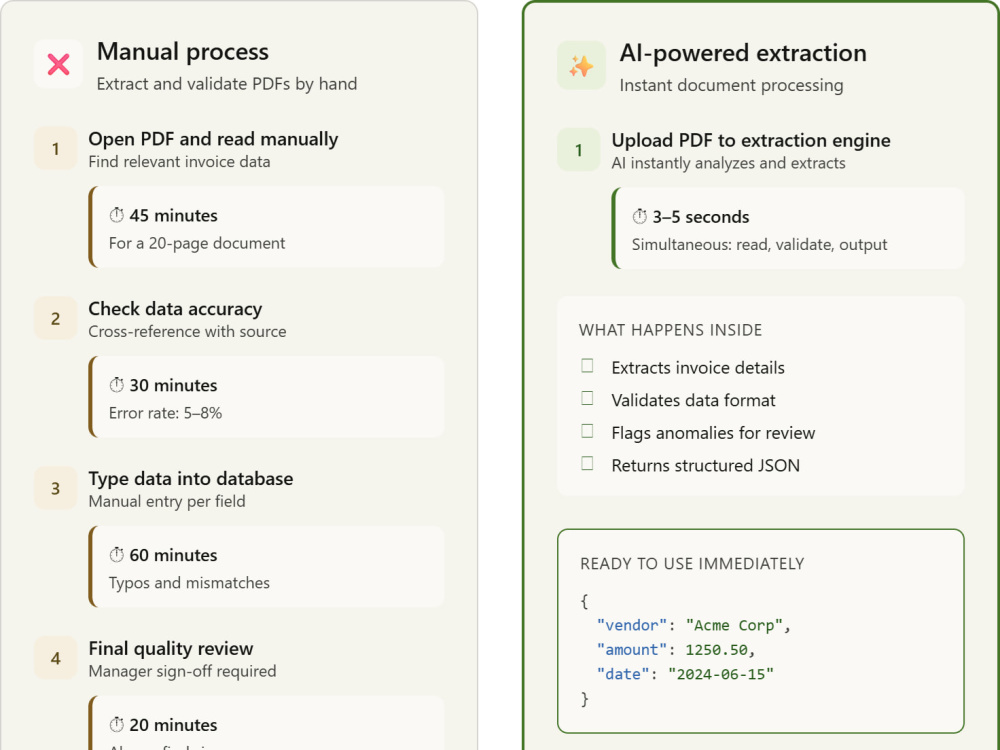
Task: Click 'Returns structured JSON' list label
Action: click(706, 465)
